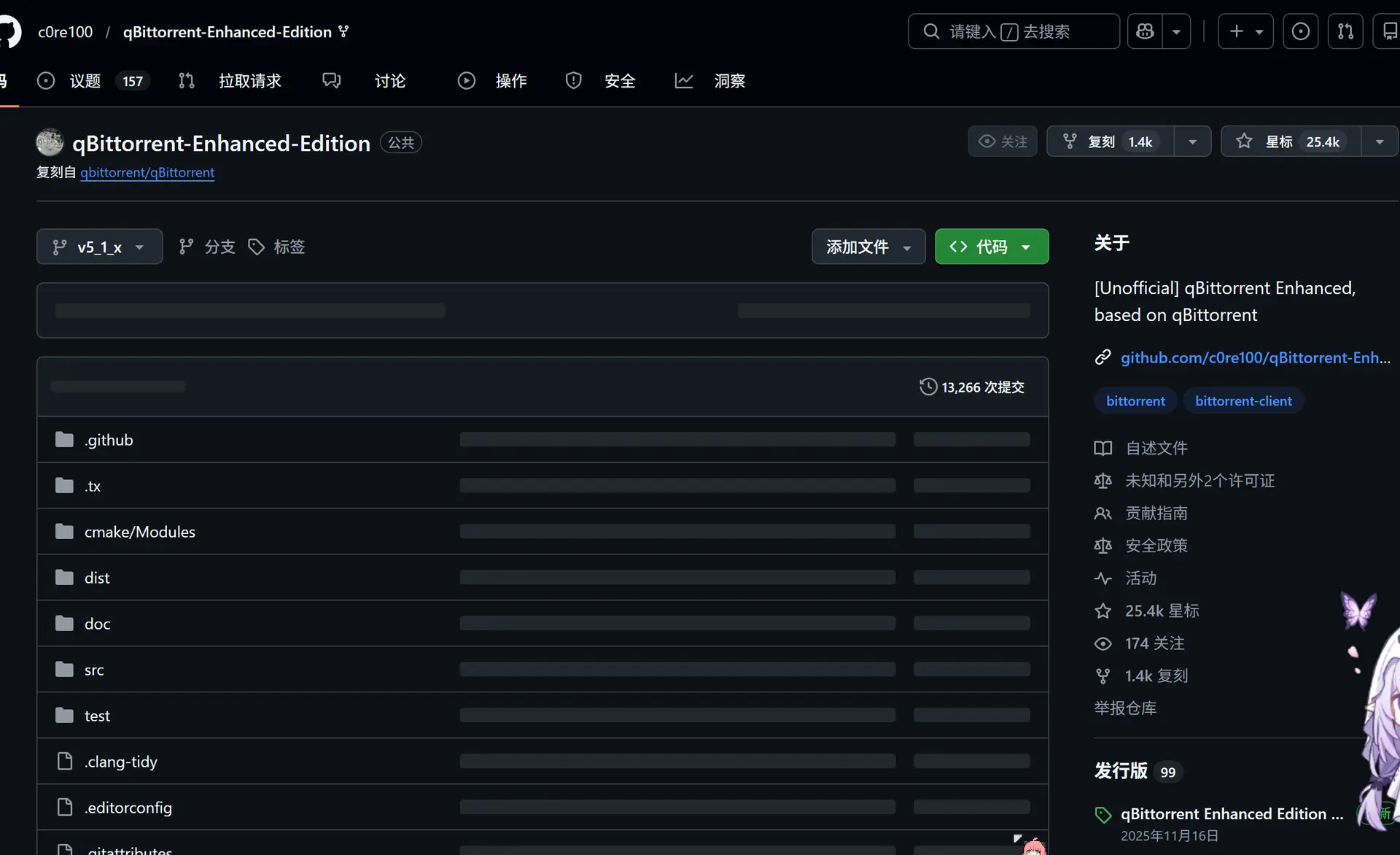Open qBittorrent-Enhanced-Edition breadcrumb link
The image size is (1400, 855).
(x=227, y=32)
